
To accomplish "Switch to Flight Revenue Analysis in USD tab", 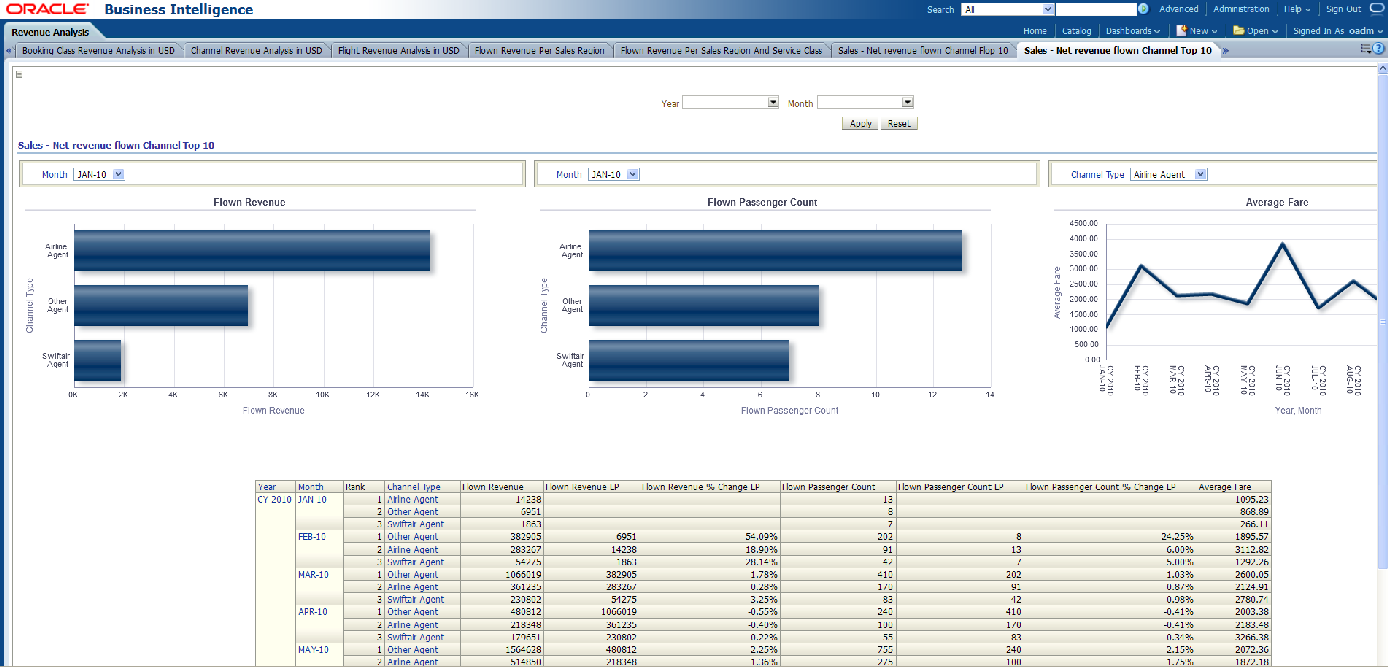I will 398,50.
